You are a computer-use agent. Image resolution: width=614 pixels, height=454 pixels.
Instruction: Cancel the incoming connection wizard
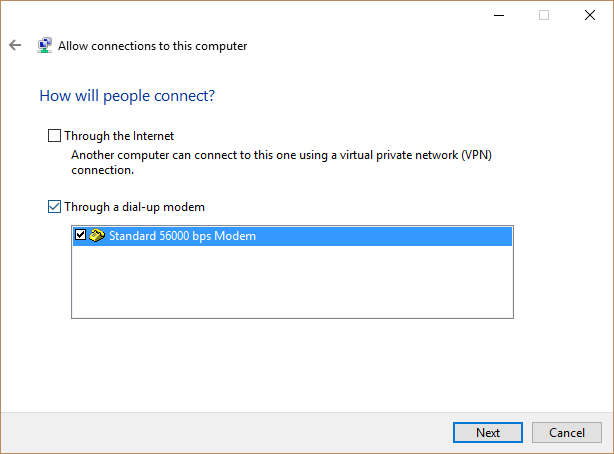click(567, 432)
